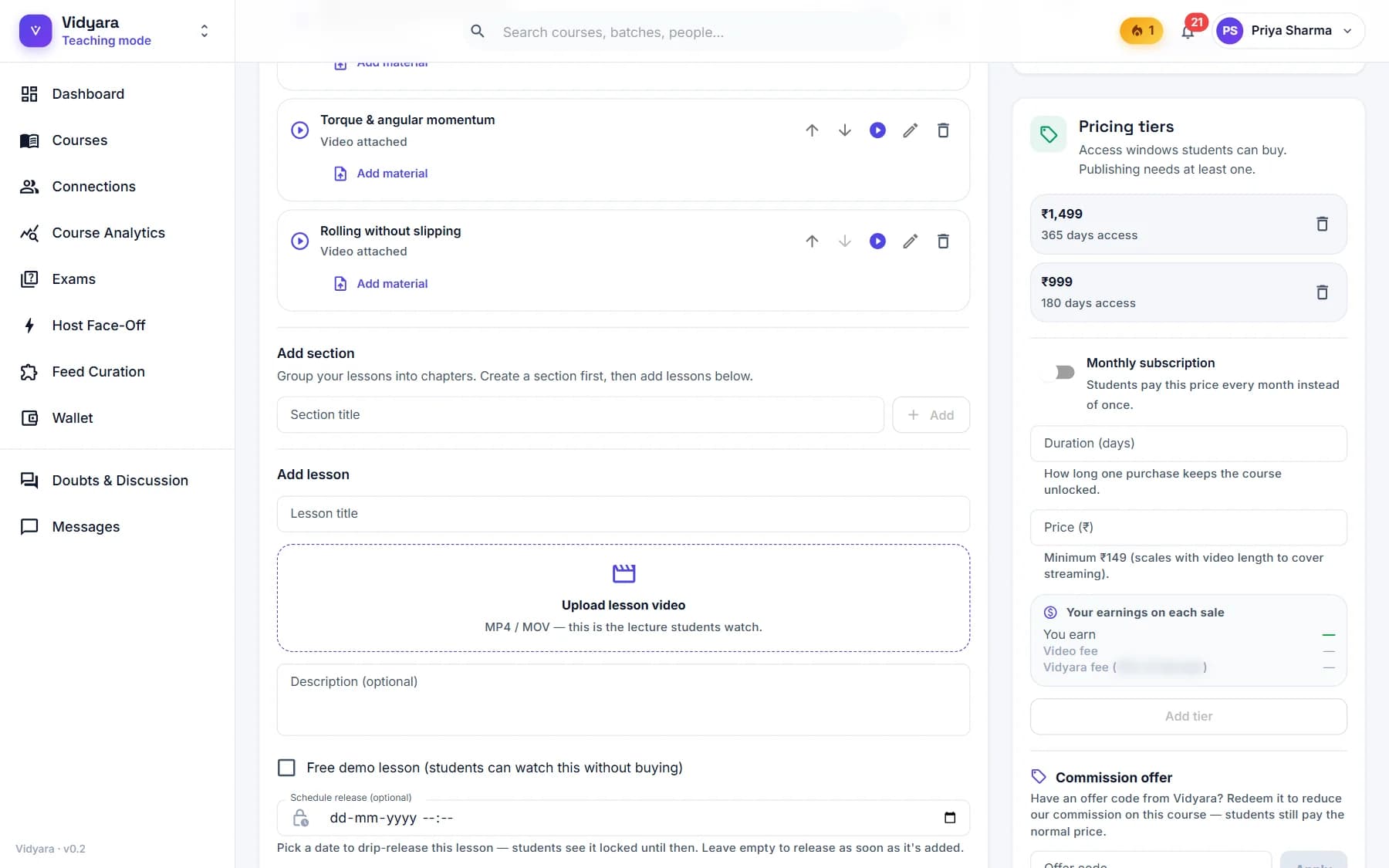Go to Courses in sidebar

[x=117, y=140]
